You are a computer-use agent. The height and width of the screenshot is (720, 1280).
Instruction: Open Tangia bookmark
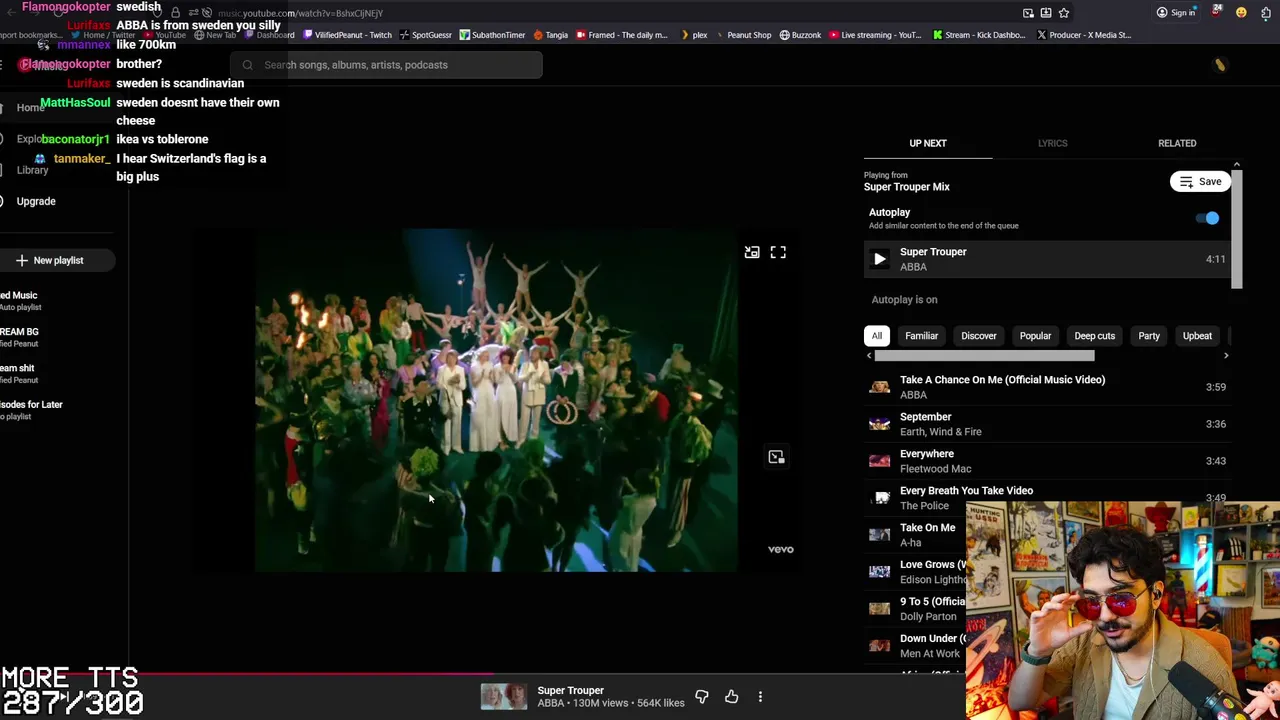[550, 35]
